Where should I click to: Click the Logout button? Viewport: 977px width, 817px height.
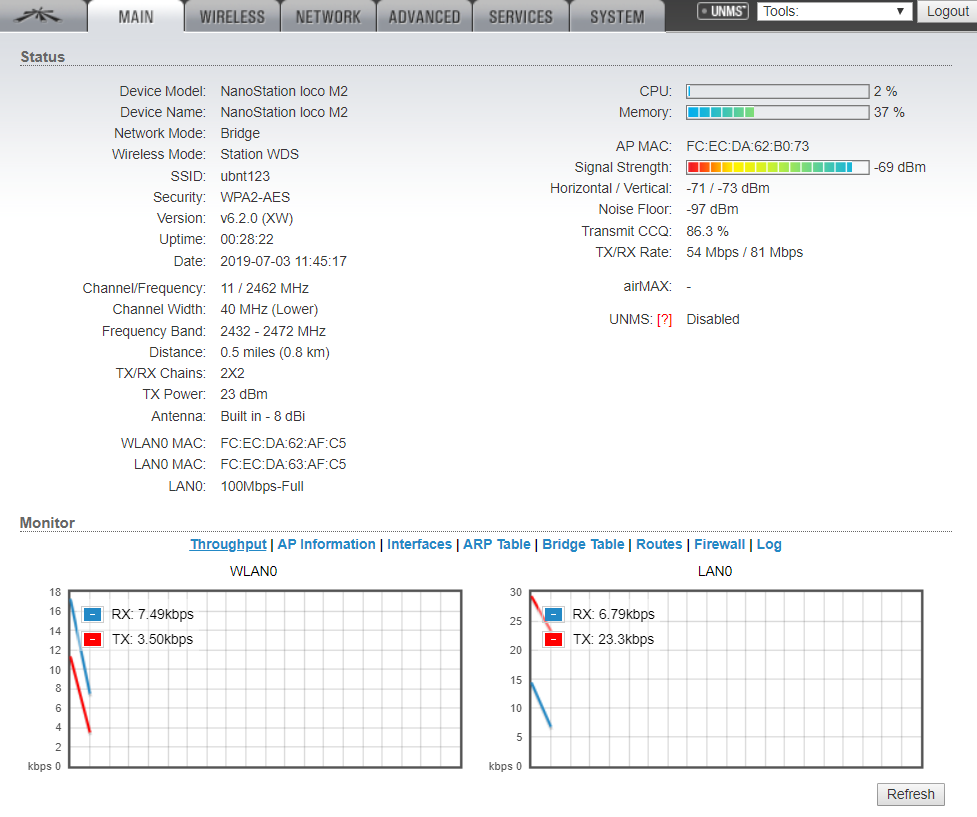[948, 11]
